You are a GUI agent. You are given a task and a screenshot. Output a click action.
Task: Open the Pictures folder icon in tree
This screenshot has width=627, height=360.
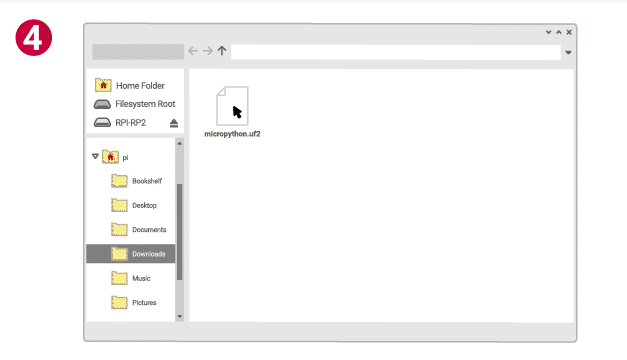pyautogui.click(x=119, y=302)
